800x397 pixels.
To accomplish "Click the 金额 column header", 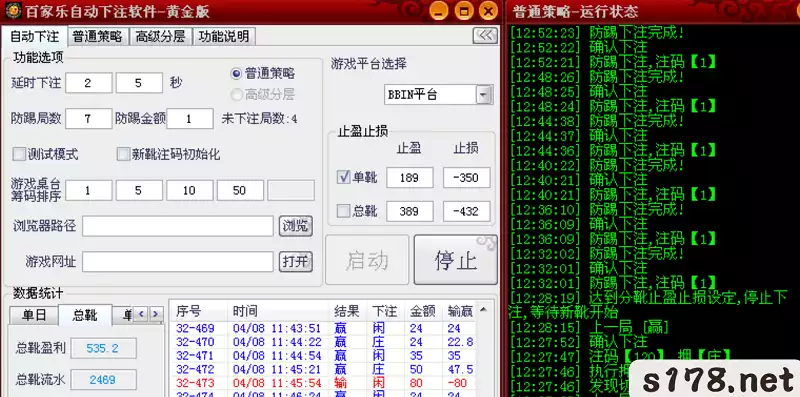I will [423, 311].
